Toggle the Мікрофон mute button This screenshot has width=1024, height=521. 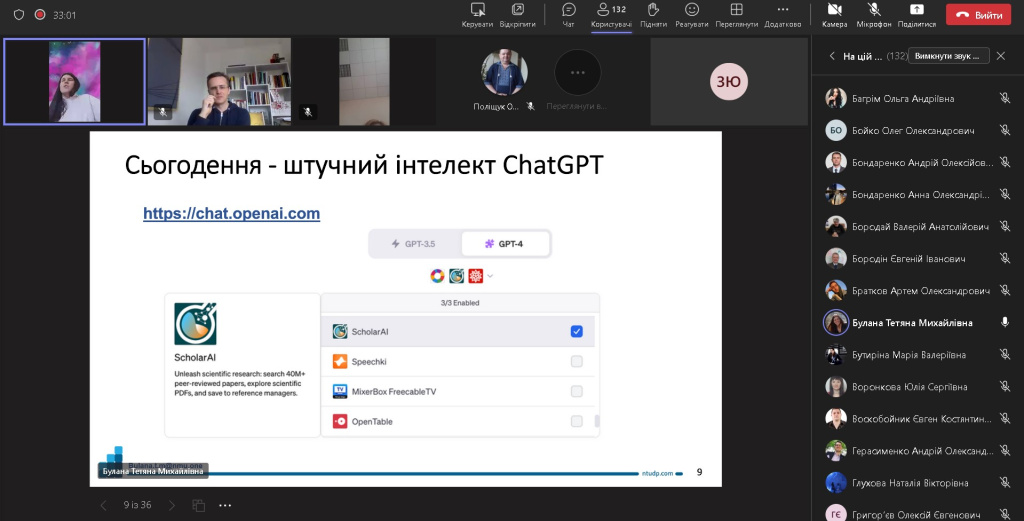[x=874, y=15]
